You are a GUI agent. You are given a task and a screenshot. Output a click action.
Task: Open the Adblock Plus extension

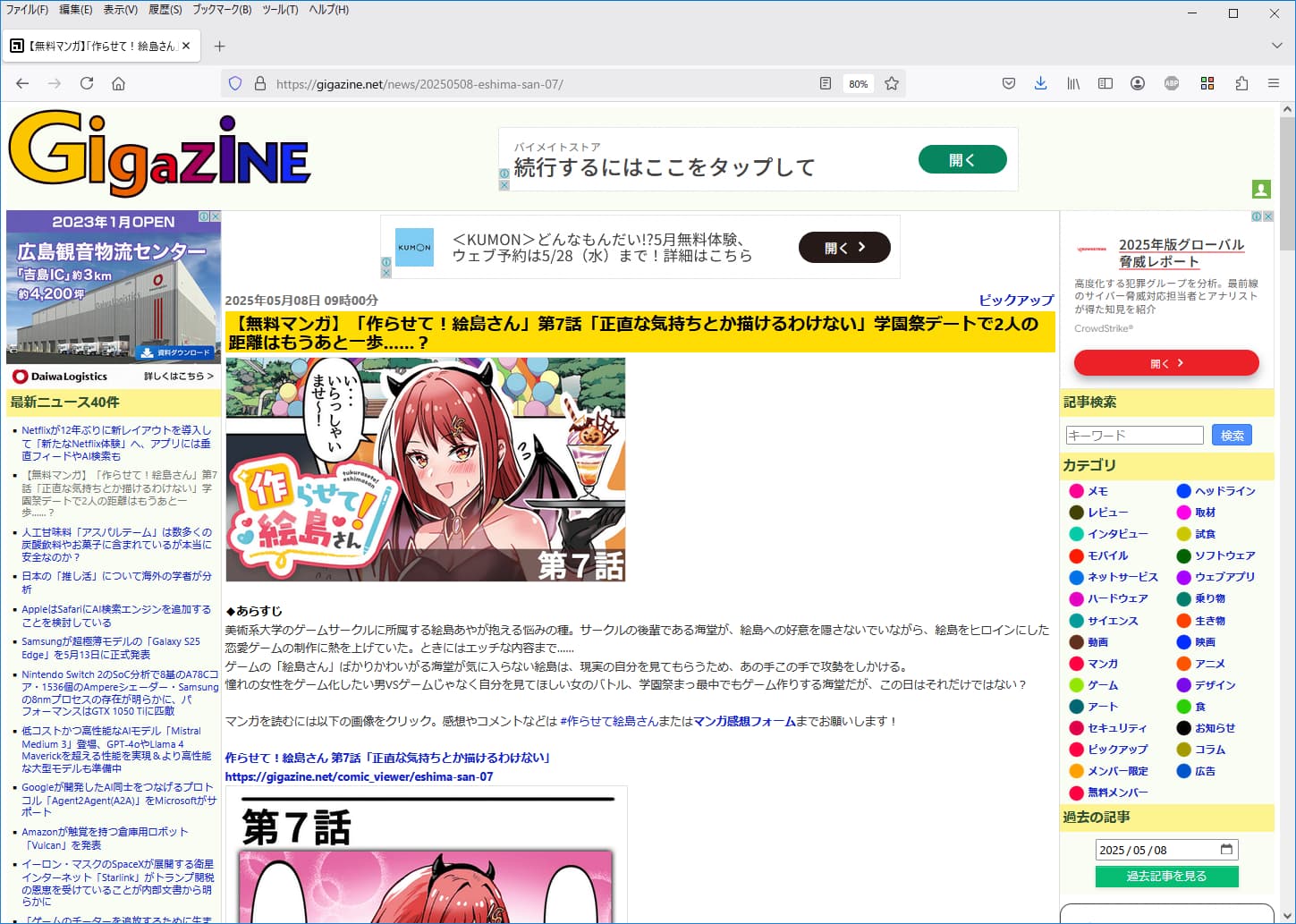pos(1172,83)
